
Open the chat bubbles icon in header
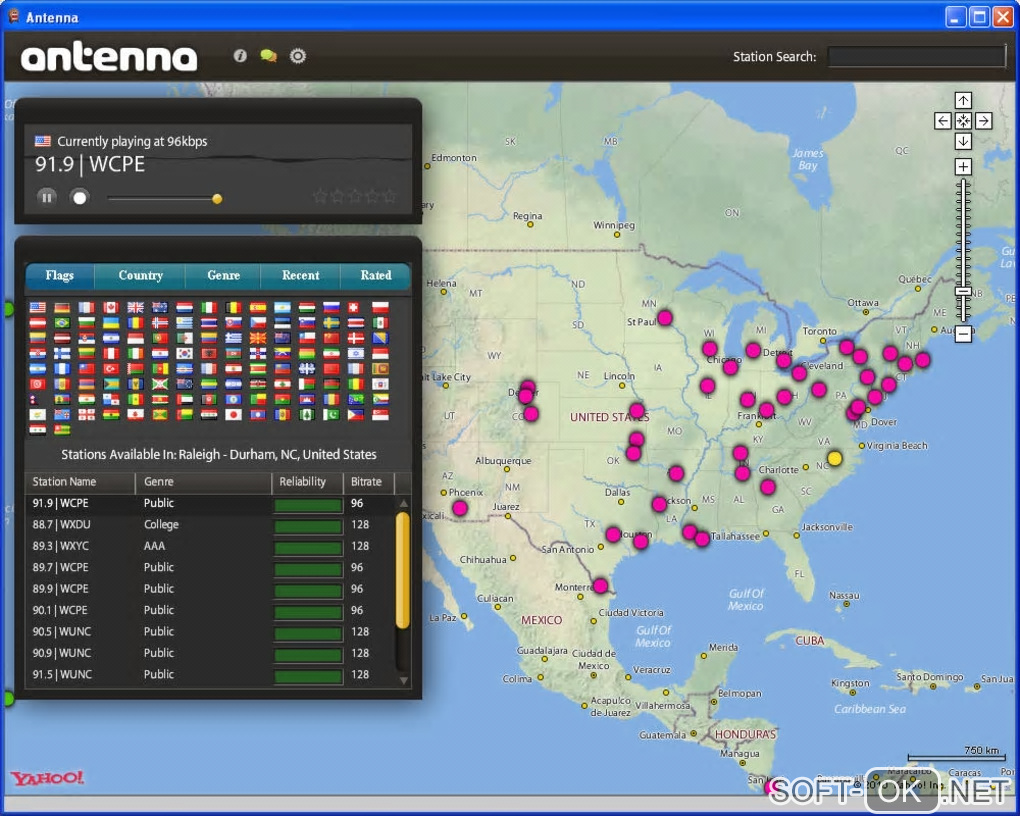268,56
